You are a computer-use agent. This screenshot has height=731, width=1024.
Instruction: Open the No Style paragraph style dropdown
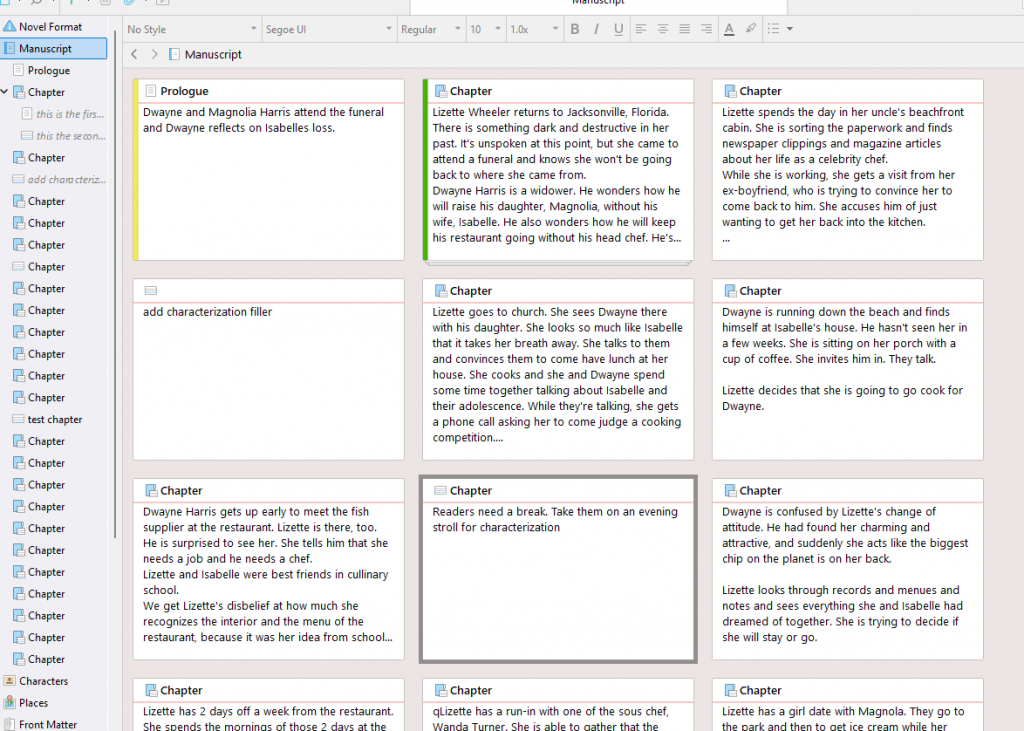pyautogui.click(x=192, y=29)
